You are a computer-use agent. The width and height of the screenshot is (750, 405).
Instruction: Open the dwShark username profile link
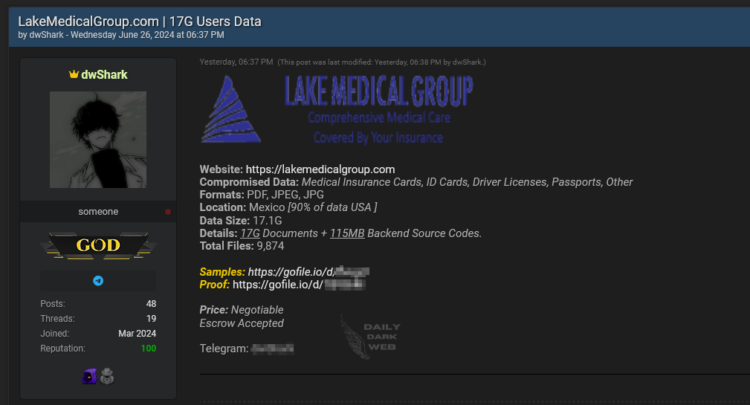click(104, 75)
